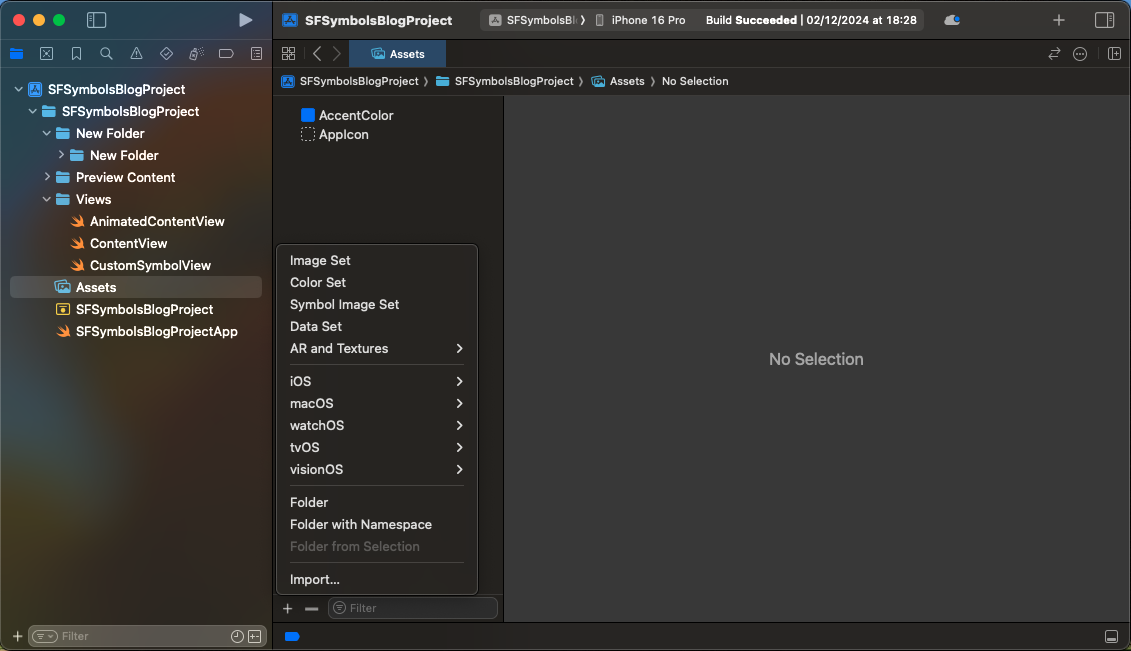Open the Find navigator magnifier icon

point(106,53)
